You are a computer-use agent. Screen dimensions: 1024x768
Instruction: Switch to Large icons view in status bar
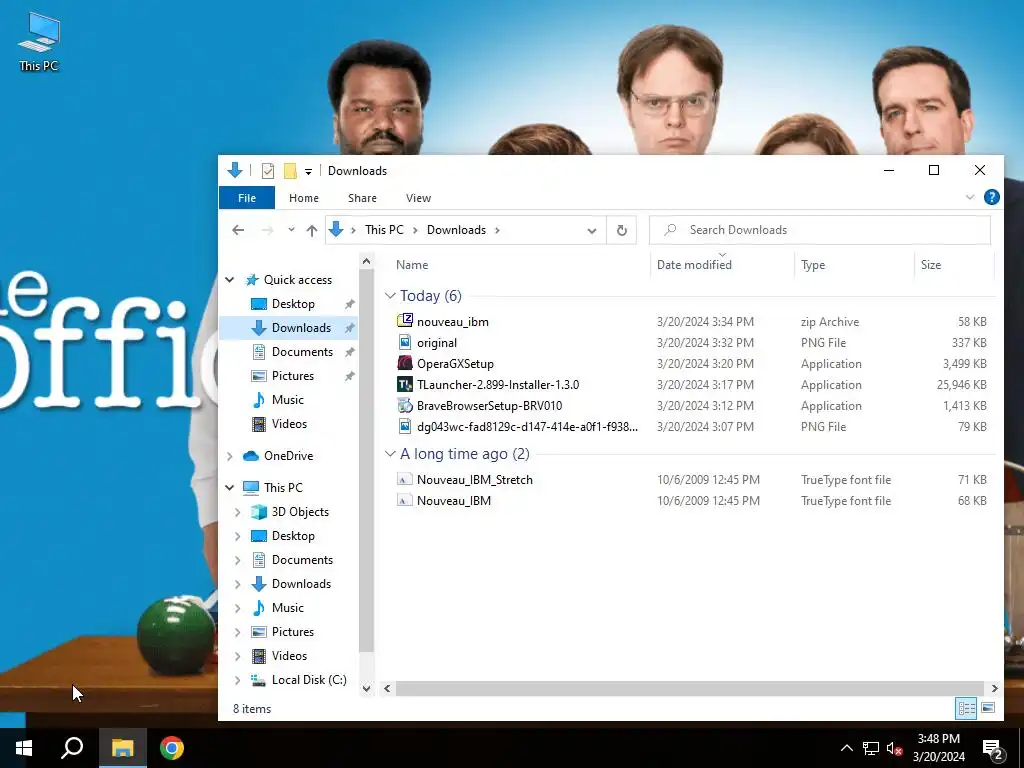click(x=988, y=708)
